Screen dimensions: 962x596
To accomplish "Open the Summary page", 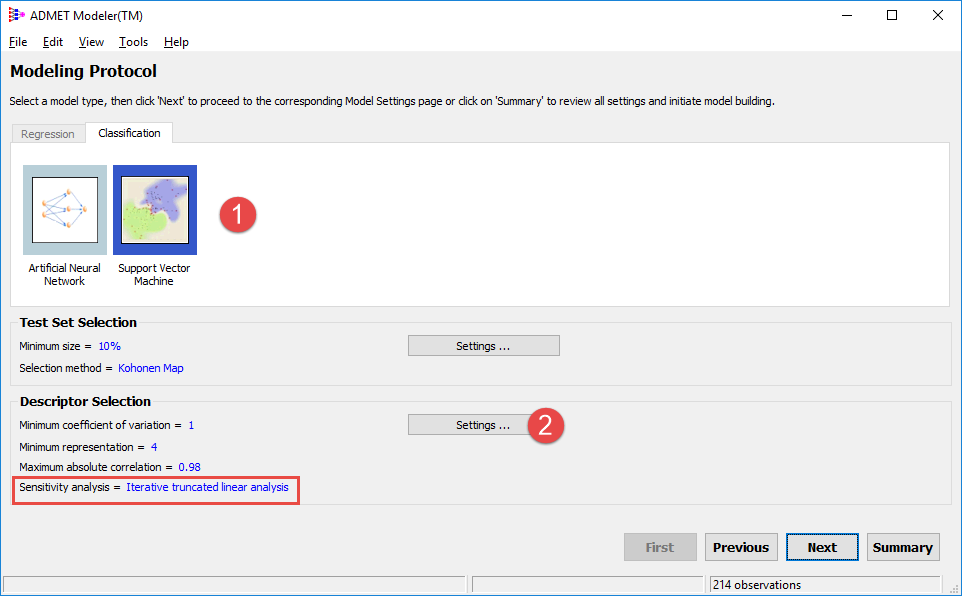I will 903,547.
